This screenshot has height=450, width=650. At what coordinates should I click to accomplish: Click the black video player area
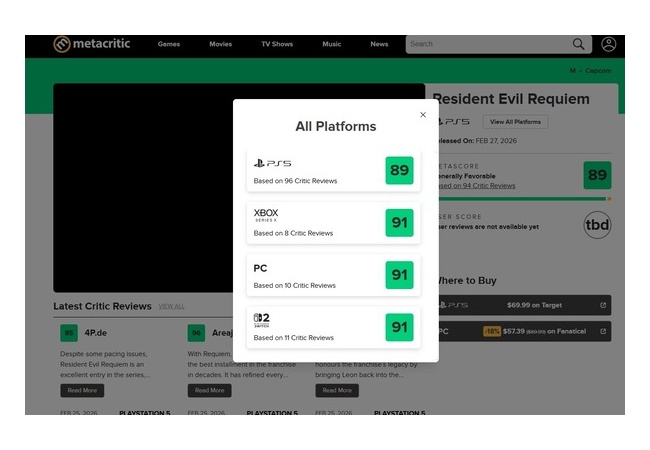pos(143,188)
